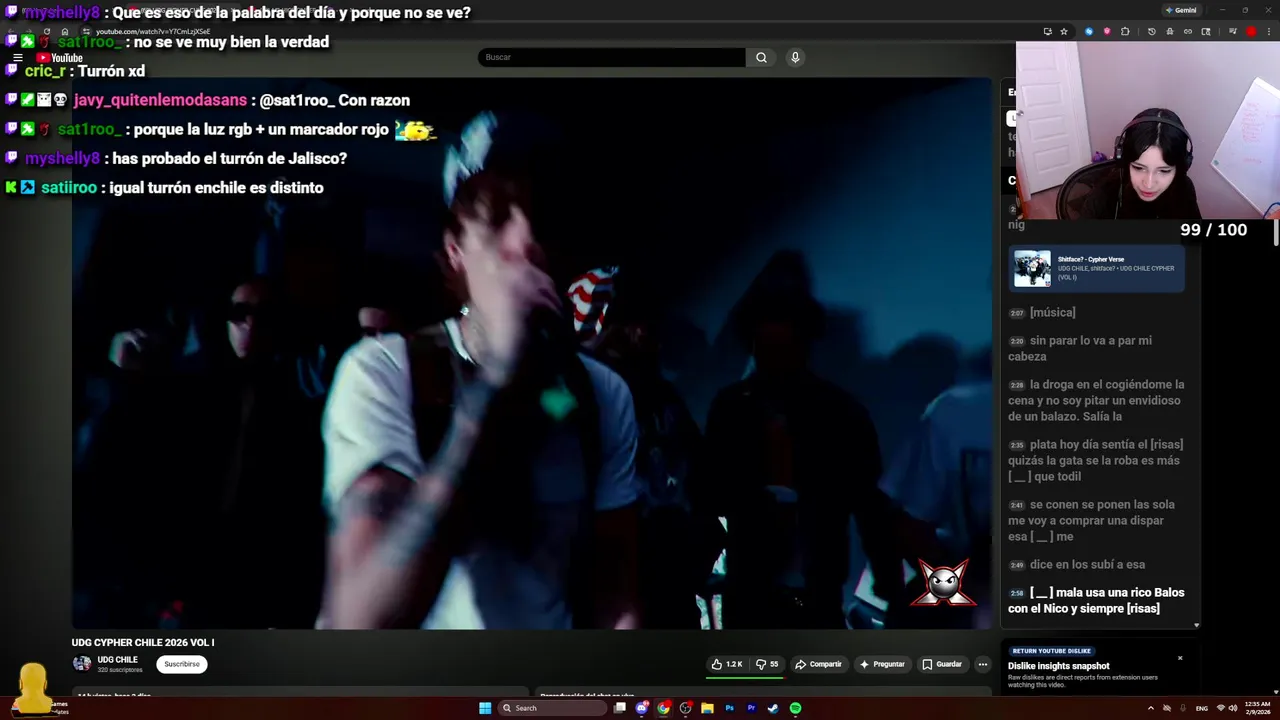The width and height of the screenshot is (1280, 720).
Task: Click the Preguntar ask button
Action: (x=882, y=664)
